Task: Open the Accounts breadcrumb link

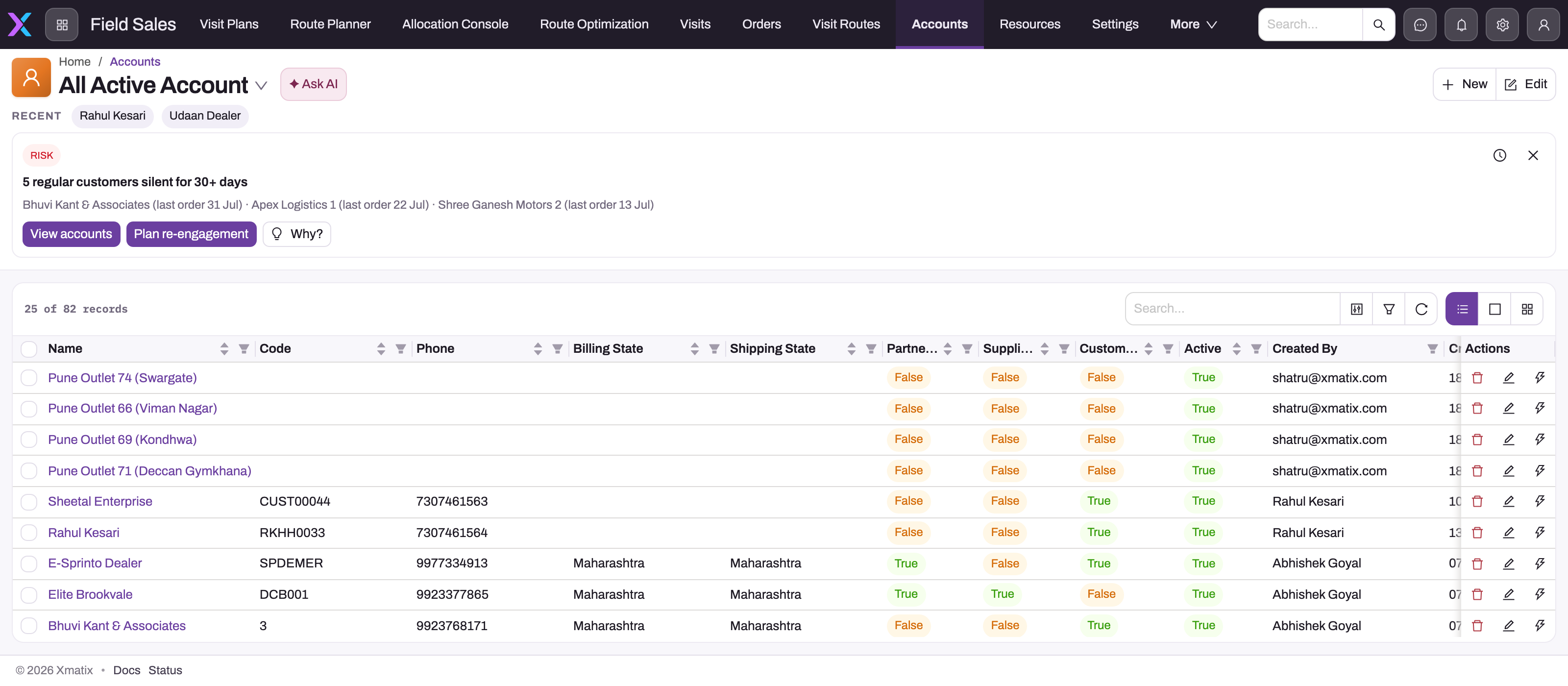Action: (135, 61)
